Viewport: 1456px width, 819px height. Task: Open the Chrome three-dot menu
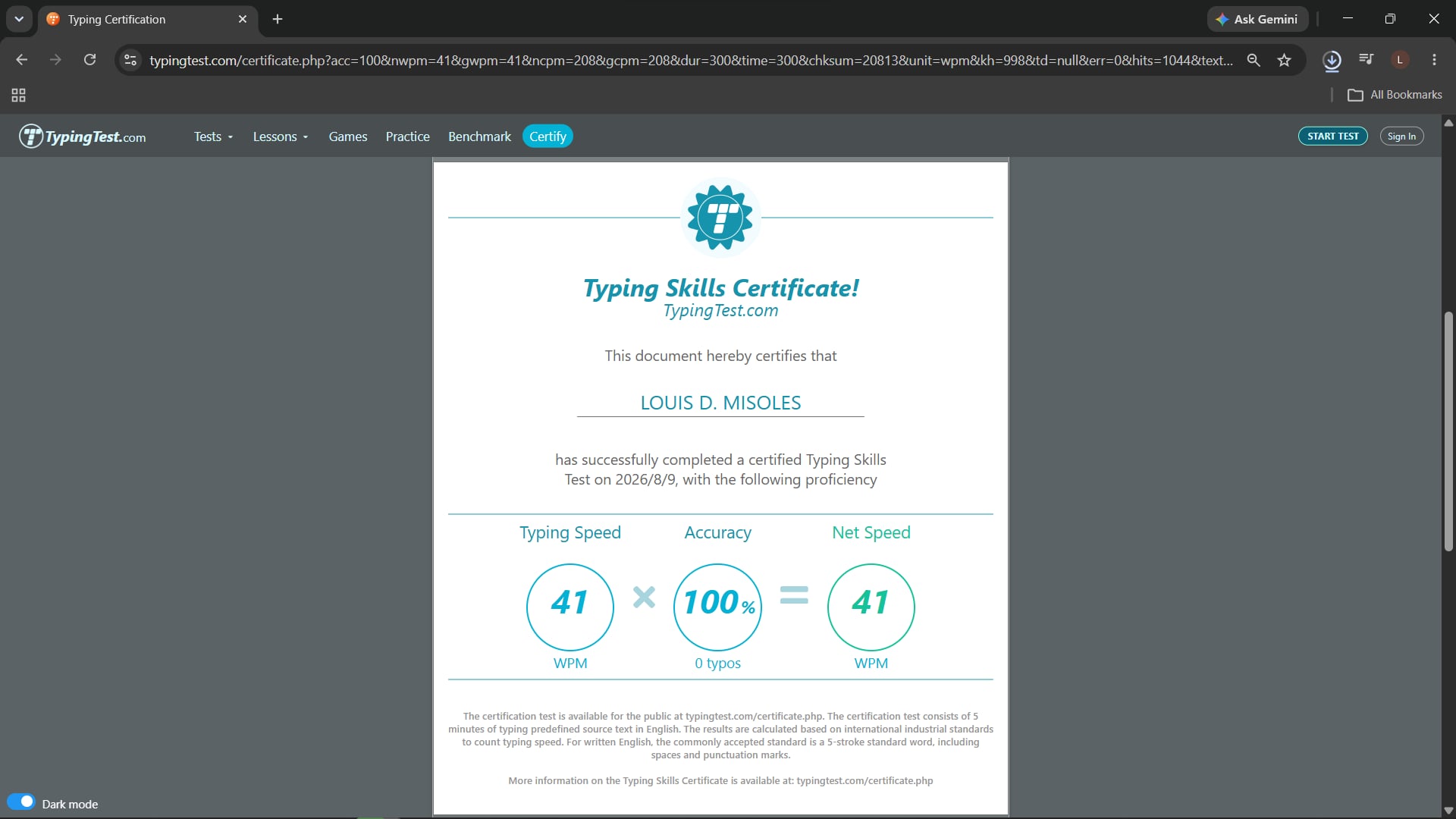(x=1434, y=60)
